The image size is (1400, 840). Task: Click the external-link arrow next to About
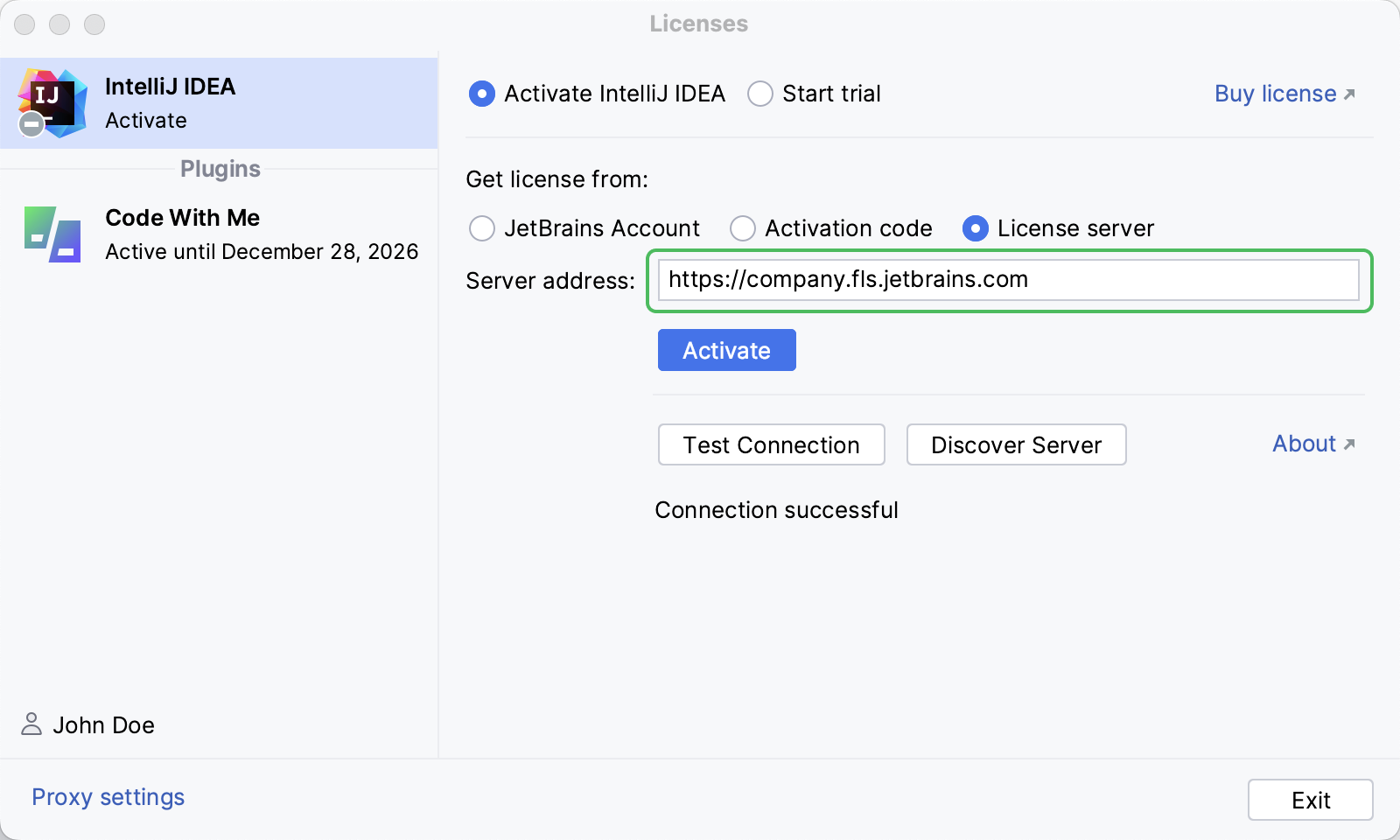(x=1348, y=445)
